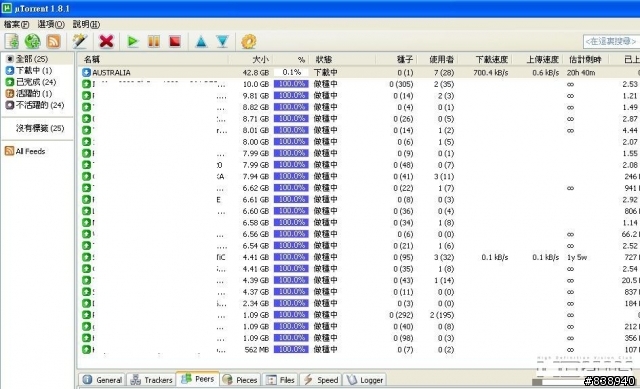Click the Add Torrent from URL icon
The width and height of the screenshot is (640, 389).
point(33,41)
